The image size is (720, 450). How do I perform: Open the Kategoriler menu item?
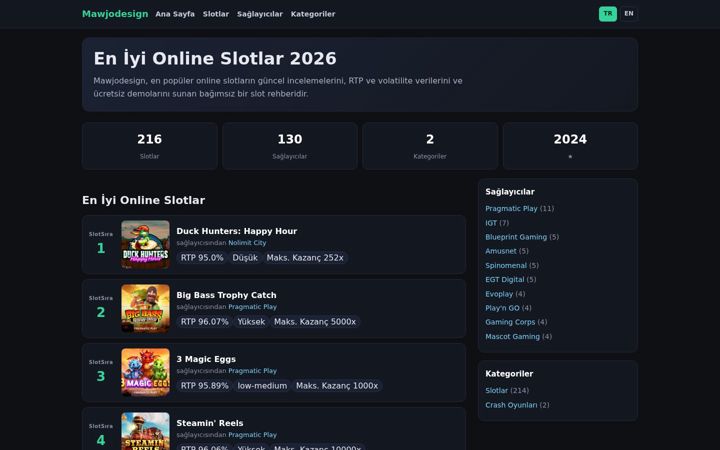(x=313, y=14)
